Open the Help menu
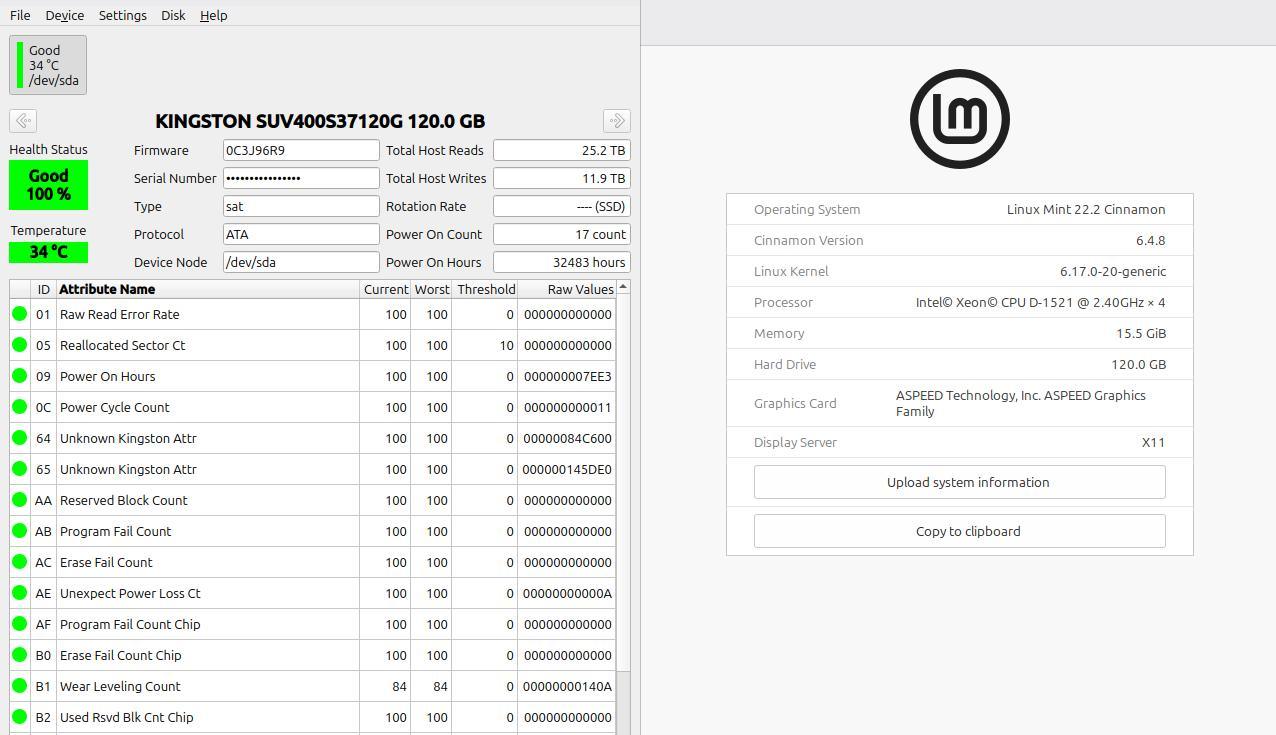The height and width of the screenshot is (735, 1276). [x=213, y=15]
